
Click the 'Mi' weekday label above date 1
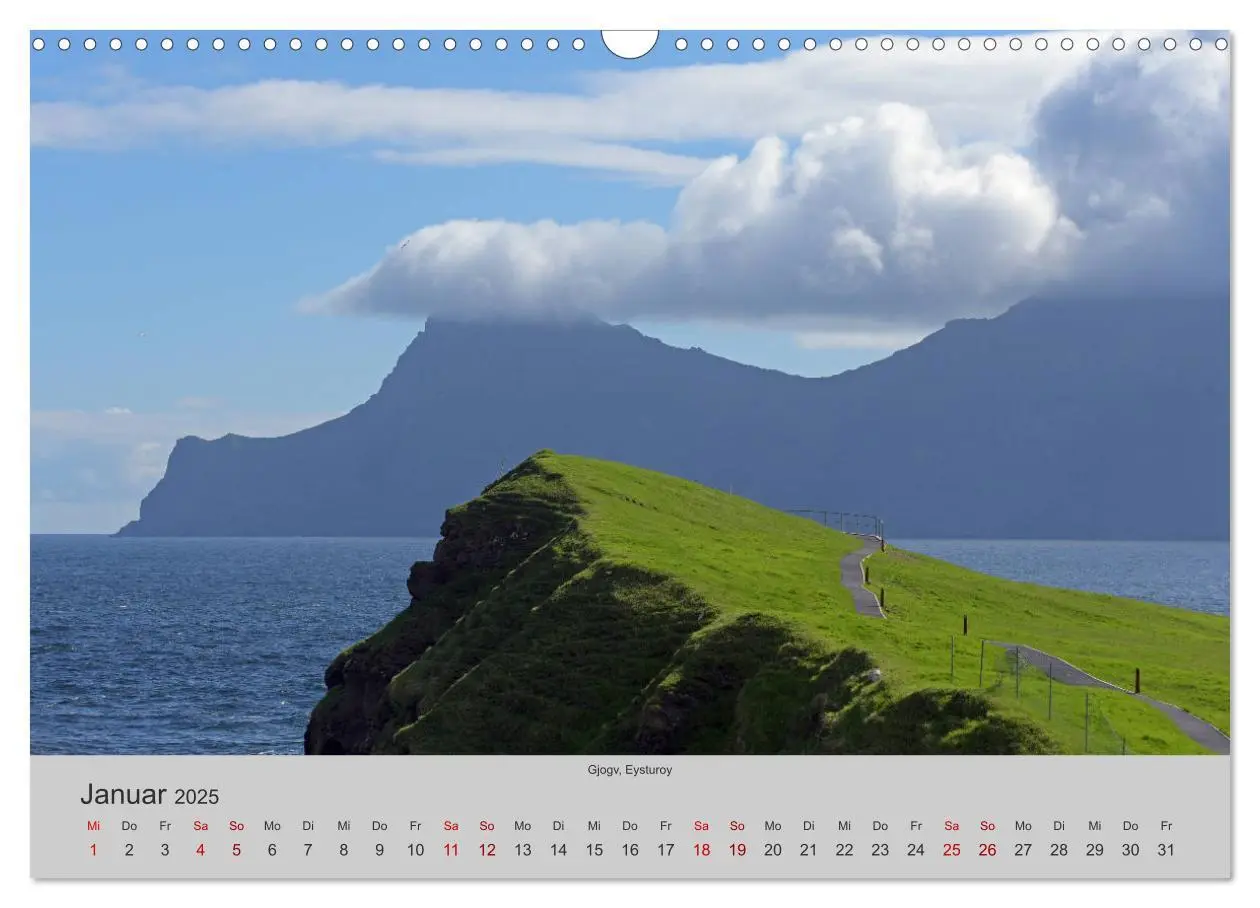(x=94, y=826)
